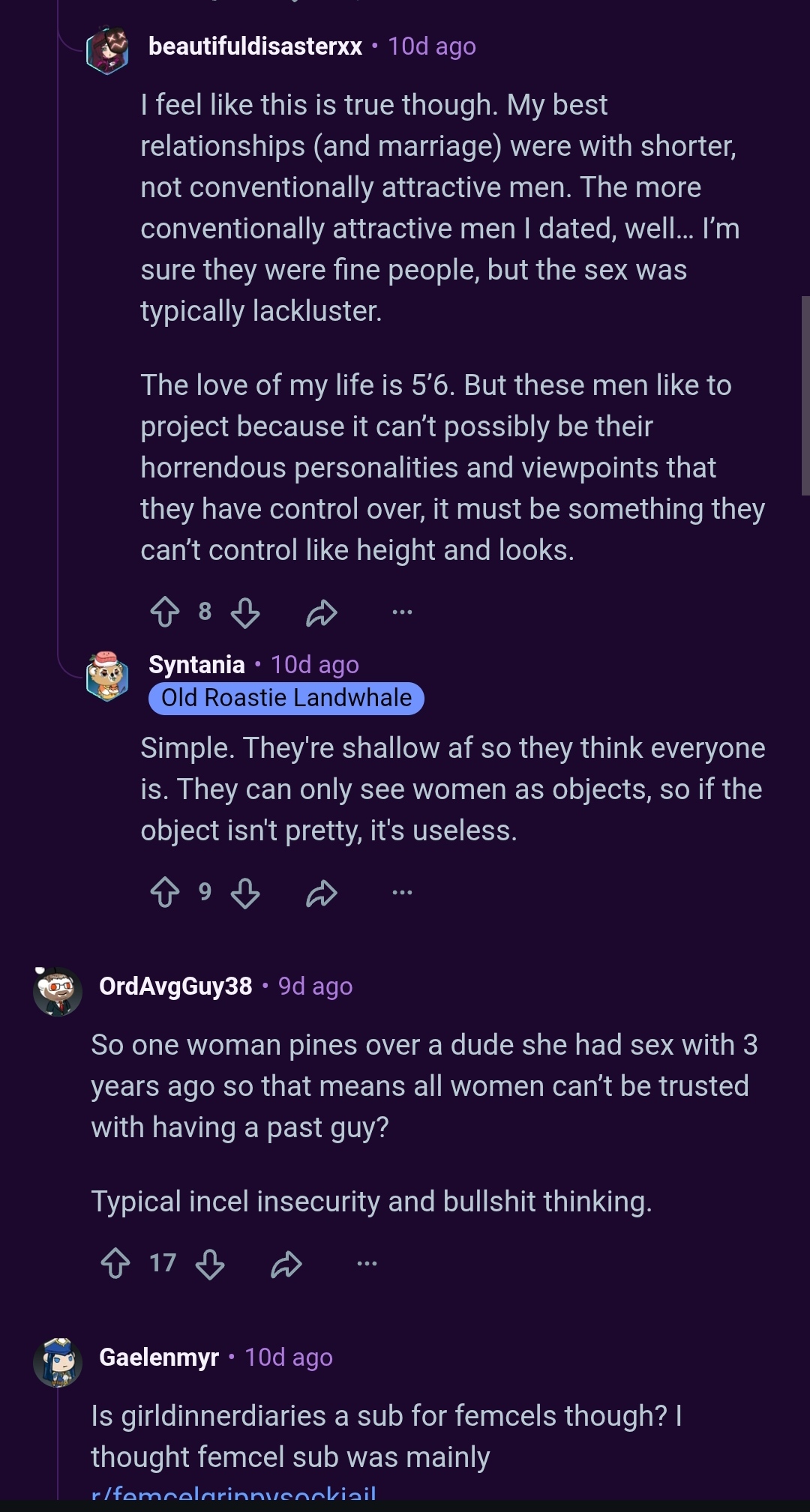Screen dimensions: 810x1512
Task: Open more options on beautifuldisasterxx's comment
Action: (402, 612)
